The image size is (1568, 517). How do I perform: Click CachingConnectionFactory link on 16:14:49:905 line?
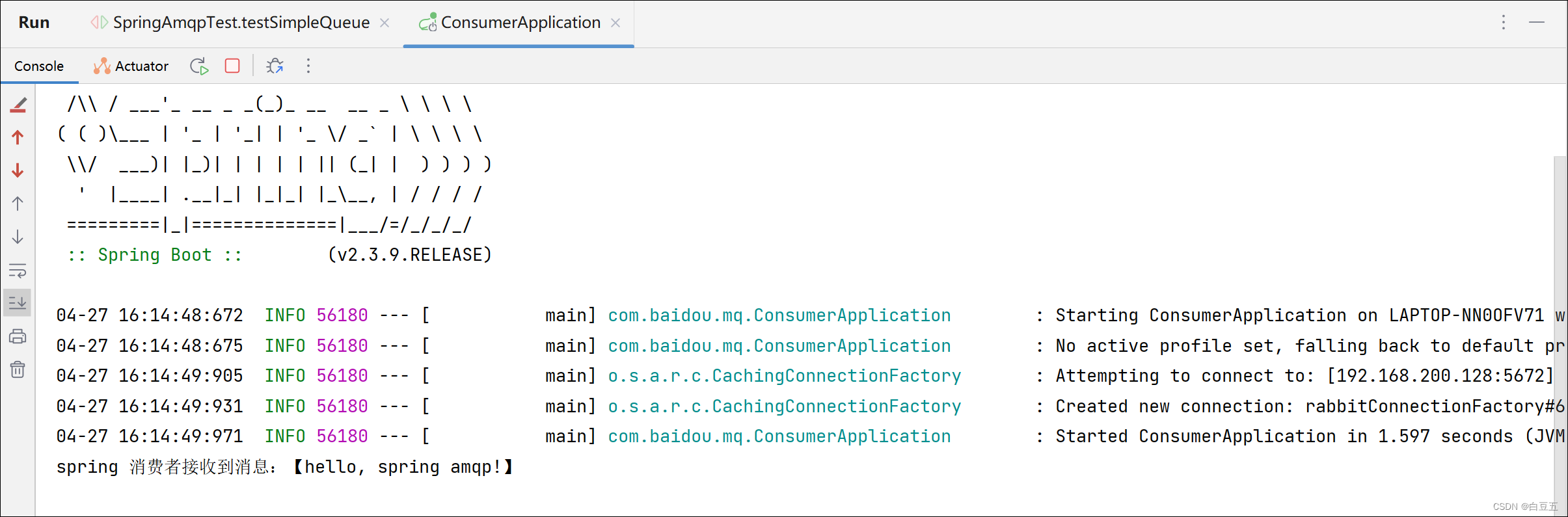[x=785, y=376]
